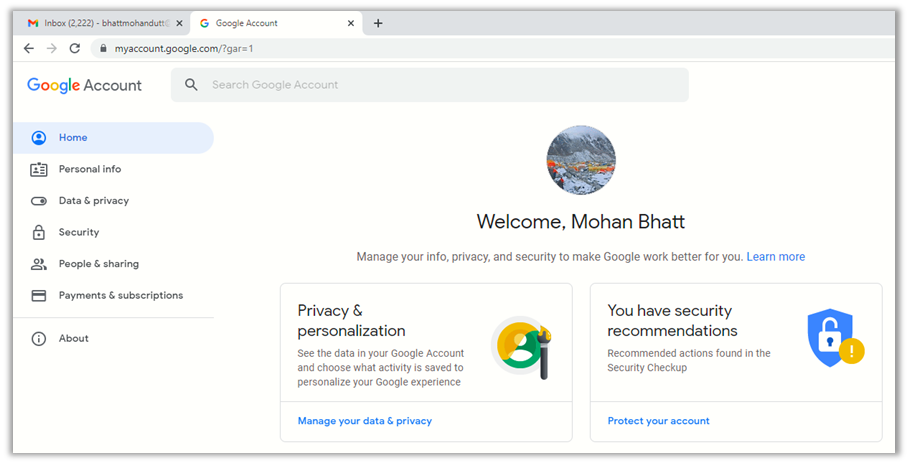The width and height of the screenshot is (908, 464).
Task: Click the Home person icon in sidebar
Action: coord(39,138)
